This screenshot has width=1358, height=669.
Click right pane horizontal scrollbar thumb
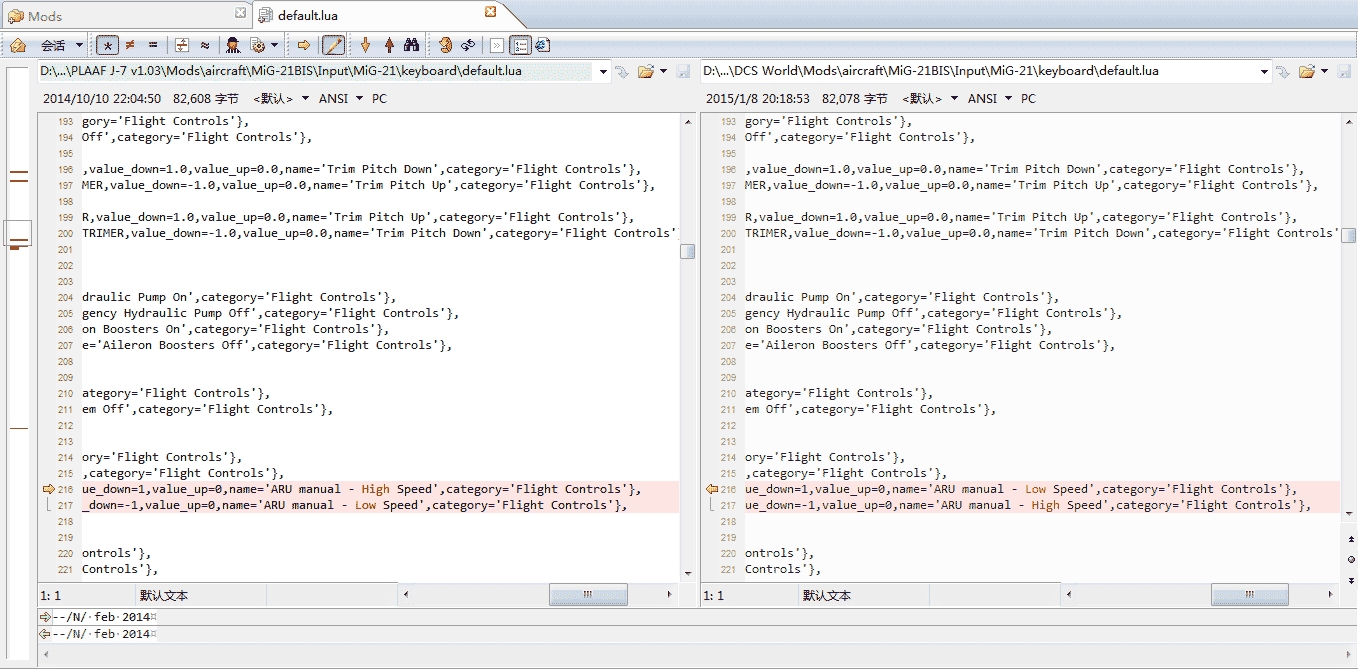click(1250, 595)
